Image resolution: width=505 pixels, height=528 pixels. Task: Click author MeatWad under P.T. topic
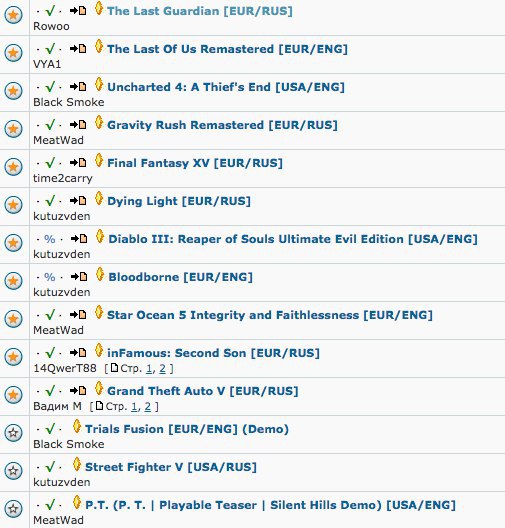coord(58,521)
